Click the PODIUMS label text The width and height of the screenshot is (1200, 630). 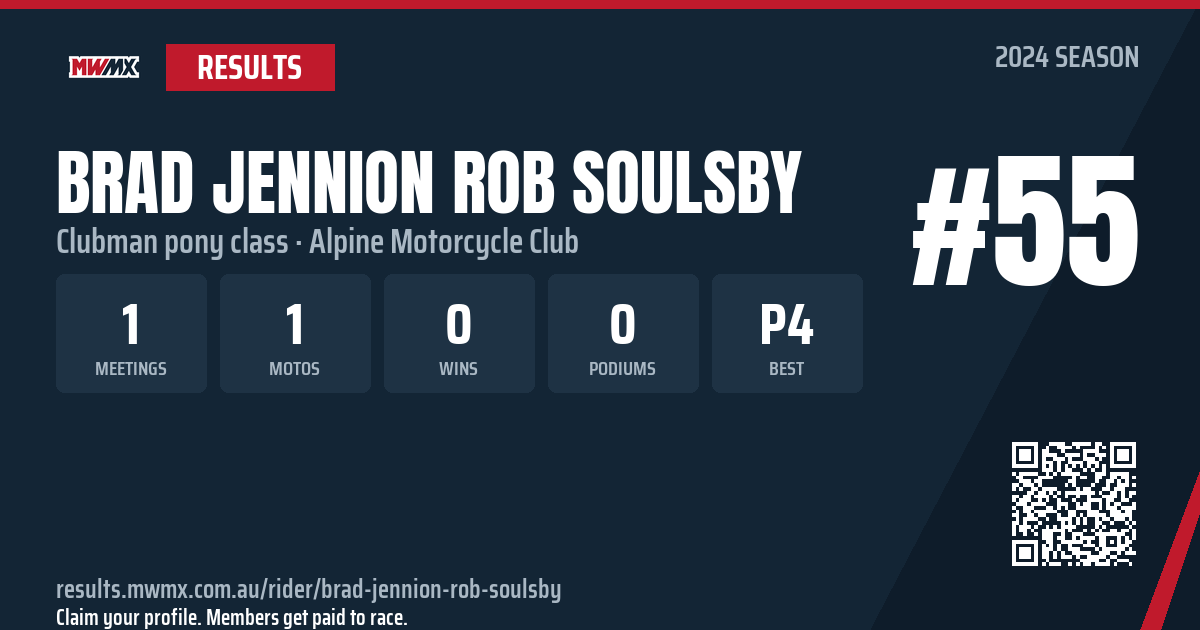(623, 369)
